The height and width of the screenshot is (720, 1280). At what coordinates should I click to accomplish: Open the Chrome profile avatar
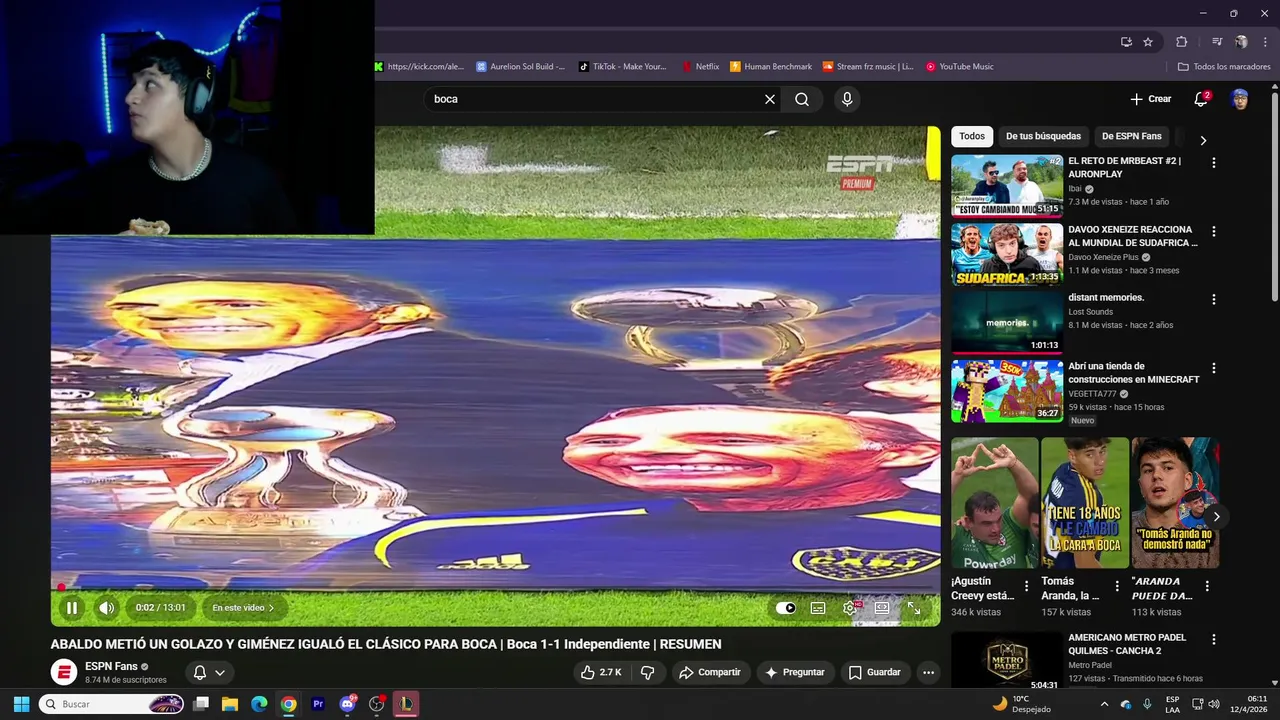pyautogui.click(x=1241, y=42)
